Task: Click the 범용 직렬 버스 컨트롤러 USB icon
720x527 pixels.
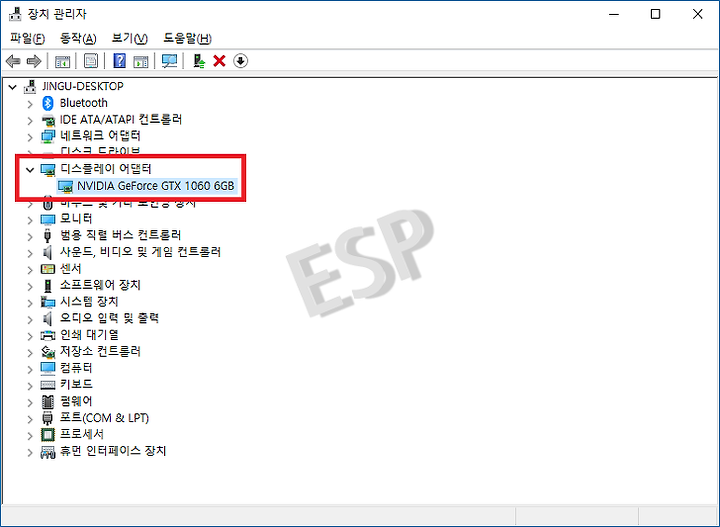Action: click(x=48, y=235)
